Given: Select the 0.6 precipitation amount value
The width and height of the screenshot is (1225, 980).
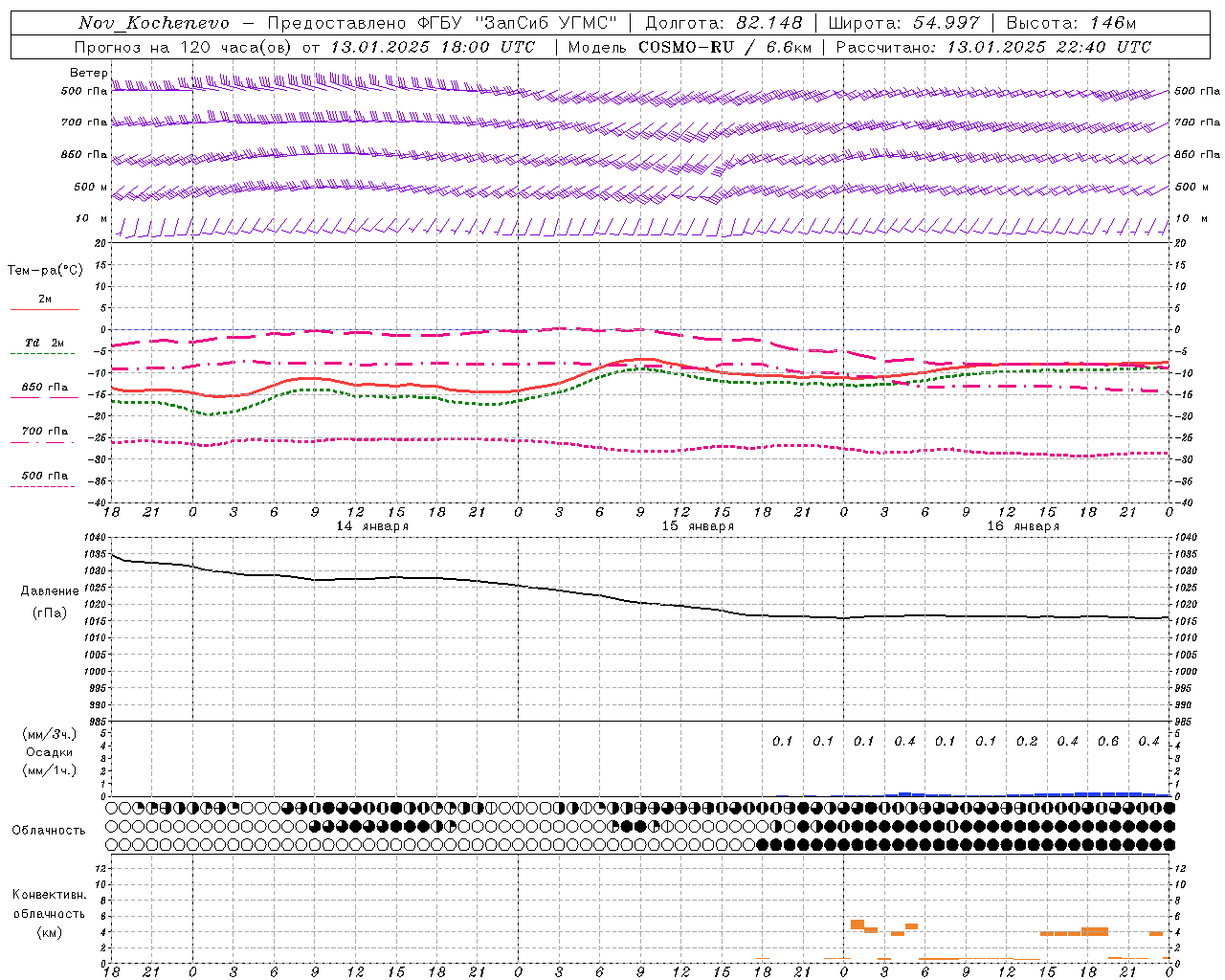Looking at the screenshot, I should [x=1108, y=742].
